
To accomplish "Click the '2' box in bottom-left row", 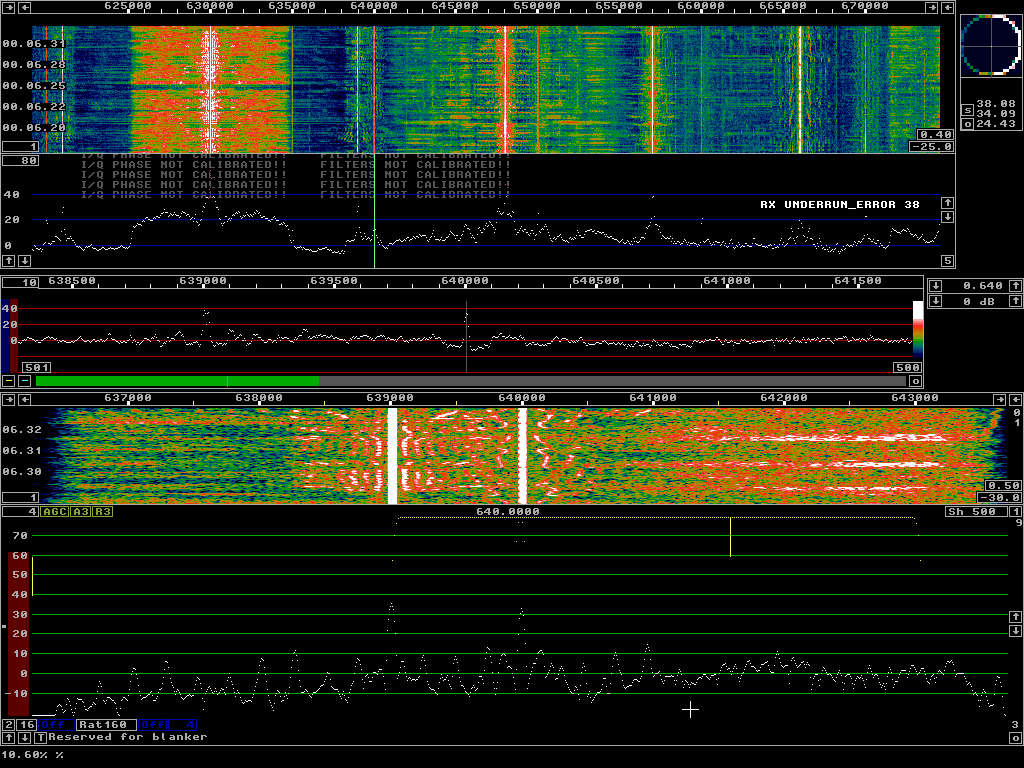I will 8,725.
